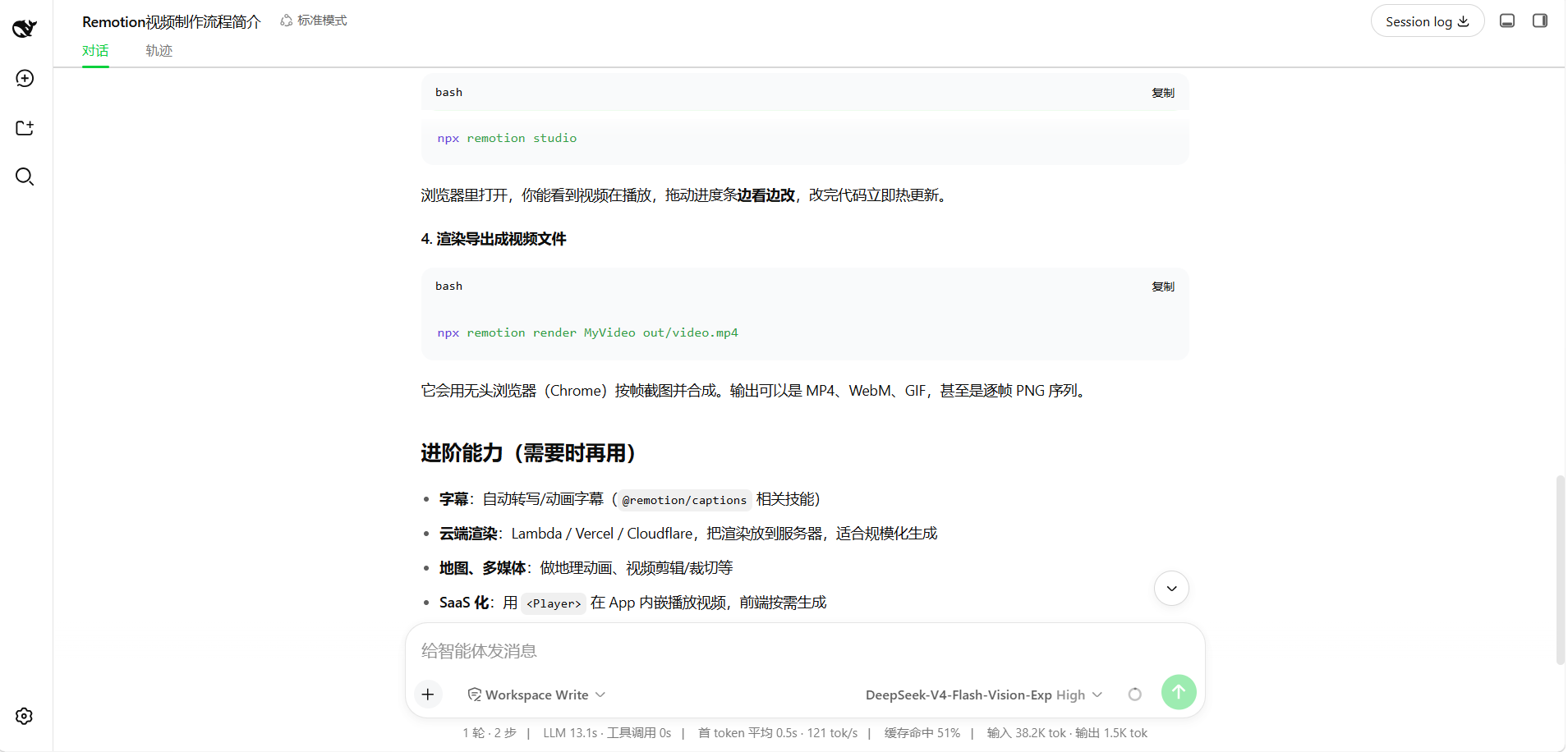Download the Session log
Screen dimensions: 1568x752
1428,21
